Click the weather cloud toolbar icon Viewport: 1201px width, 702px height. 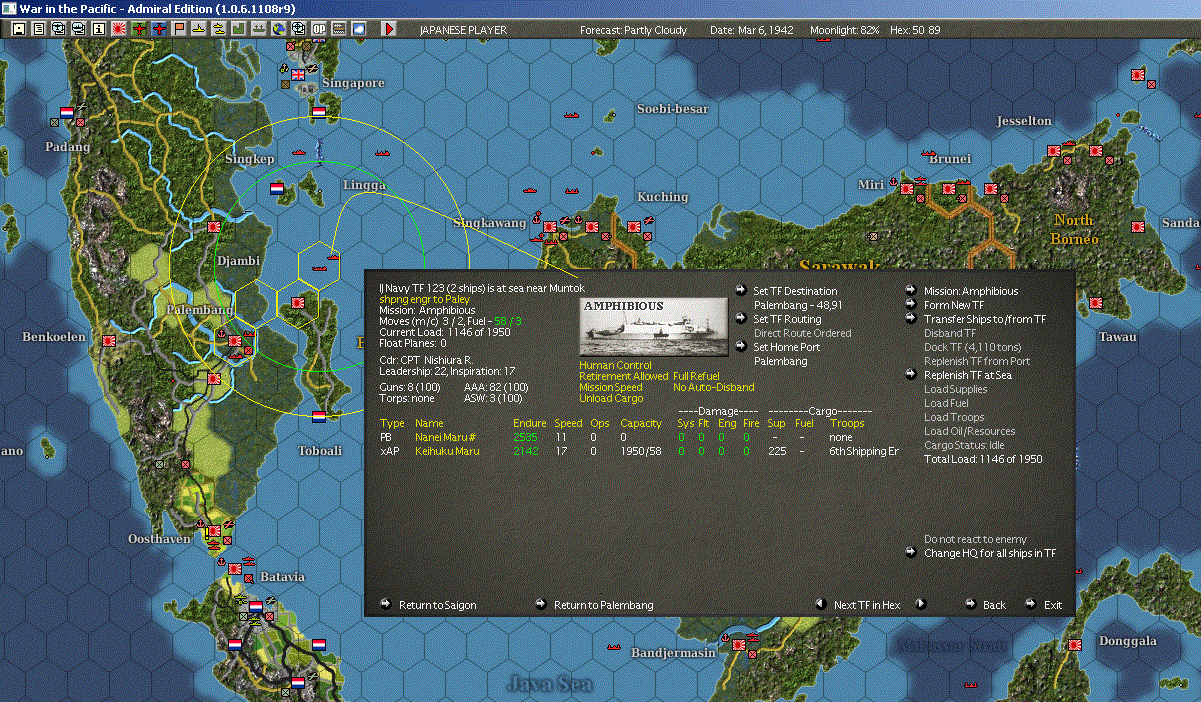click(x=359, y=29)
